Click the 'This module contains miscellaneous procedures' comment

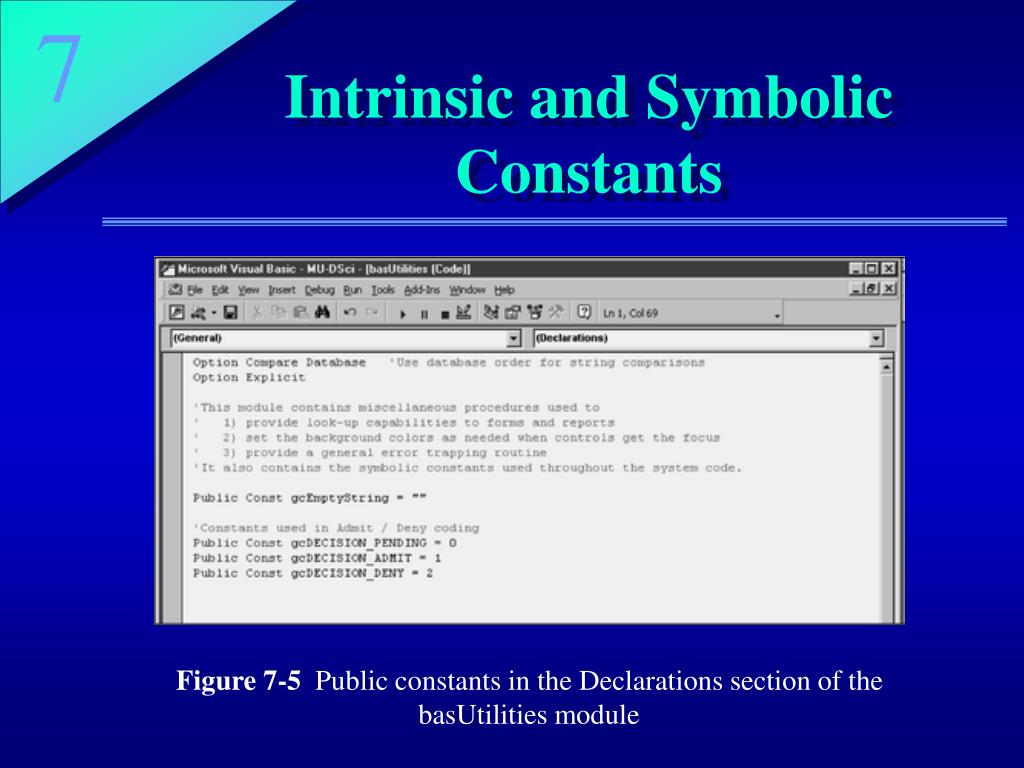point(396,408)
